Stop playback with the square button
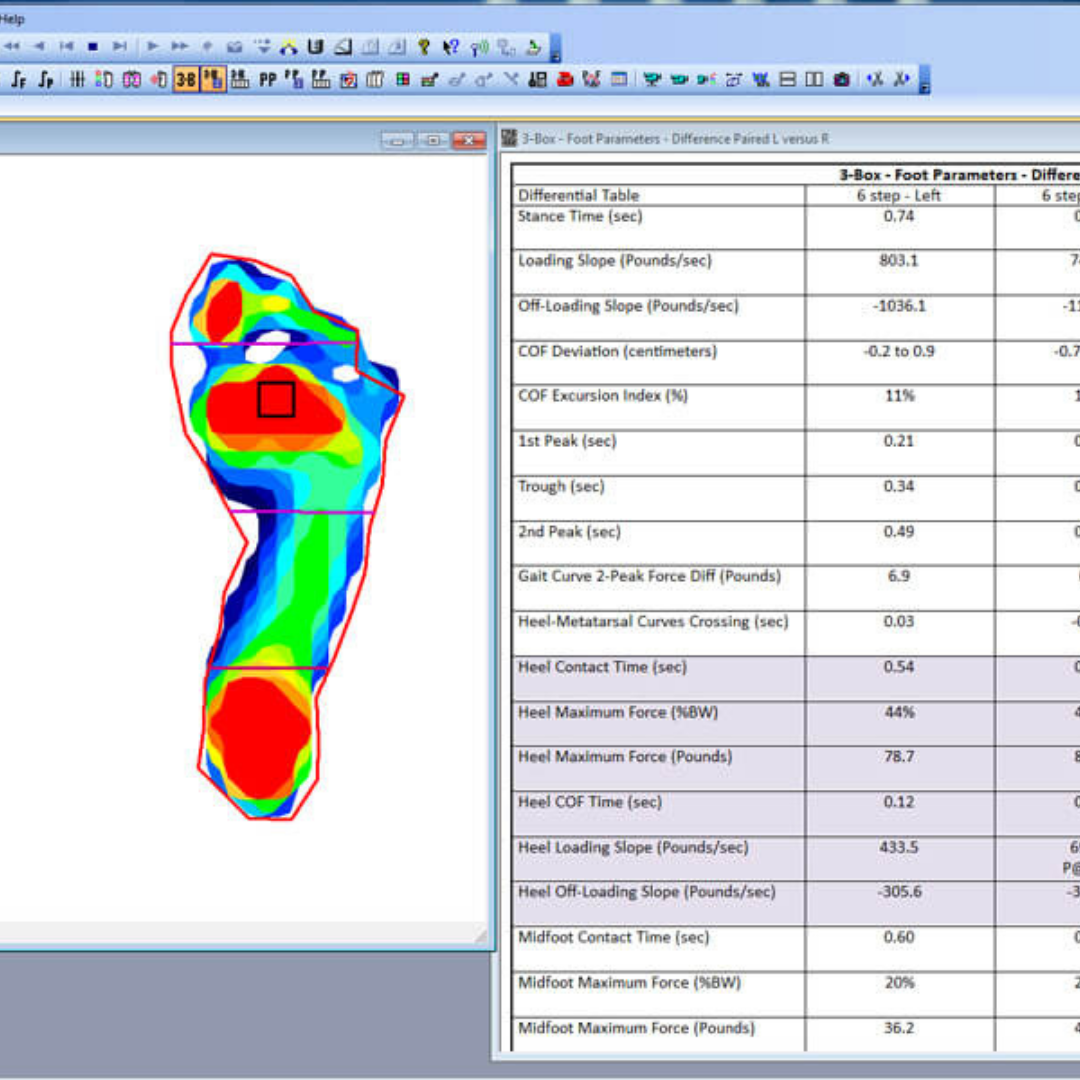 (x=93, y=47)
